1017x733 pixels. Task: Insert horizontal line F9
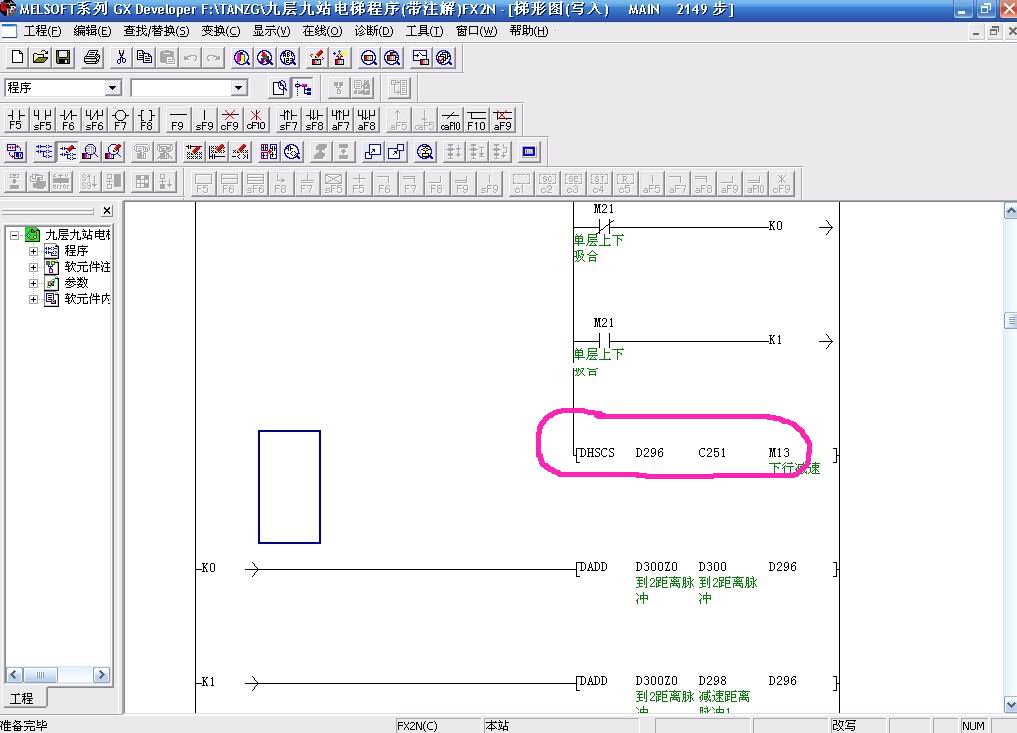click(177, 120)
